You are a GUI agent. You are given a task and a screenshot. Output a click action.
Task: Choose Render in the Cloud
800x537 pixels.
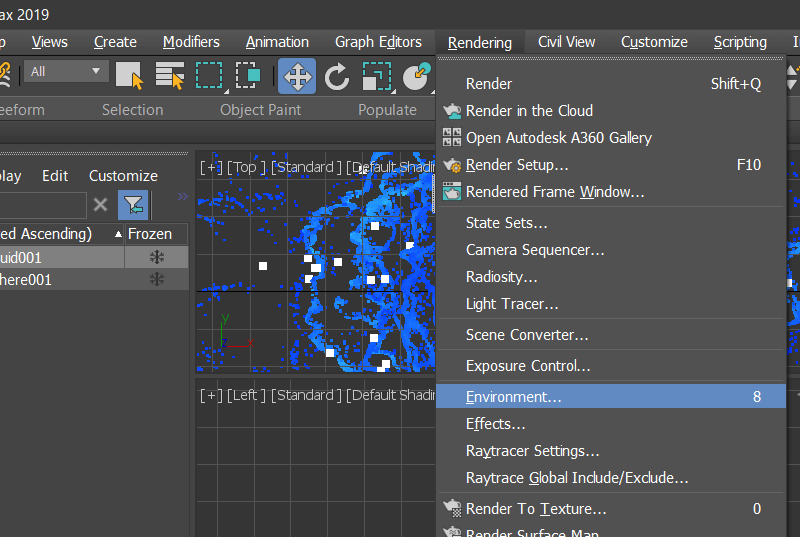[611, 111]
